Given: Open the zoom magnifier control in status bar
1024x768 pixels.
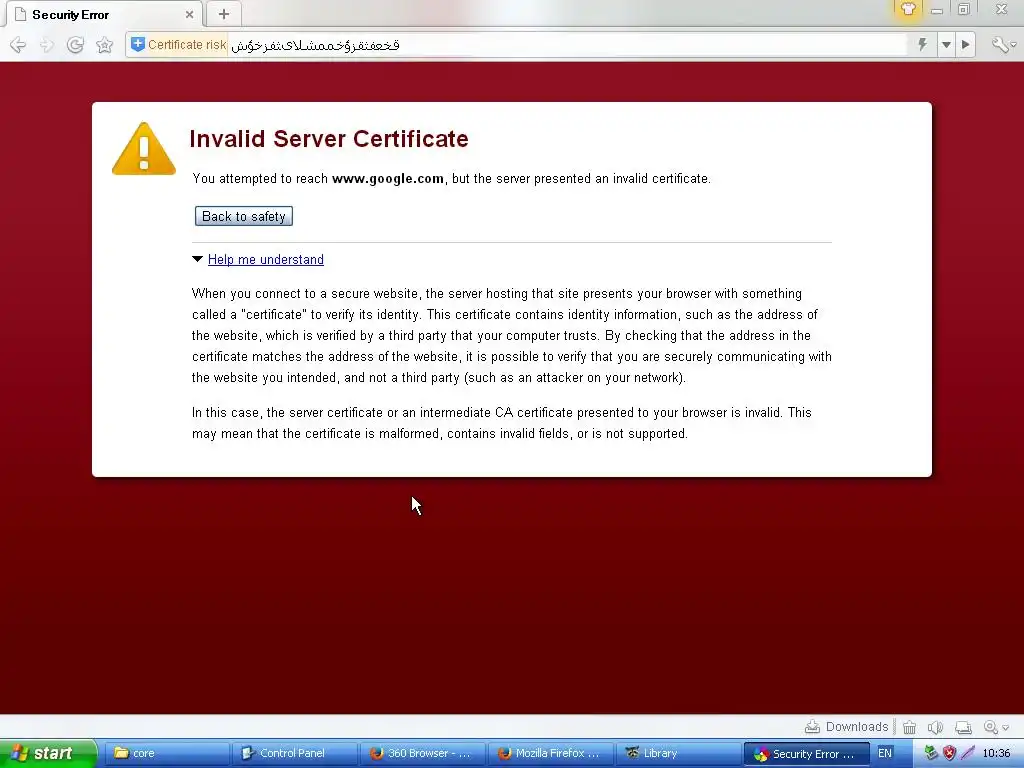Looking at the screenshot, I should (x=996, y=727).
